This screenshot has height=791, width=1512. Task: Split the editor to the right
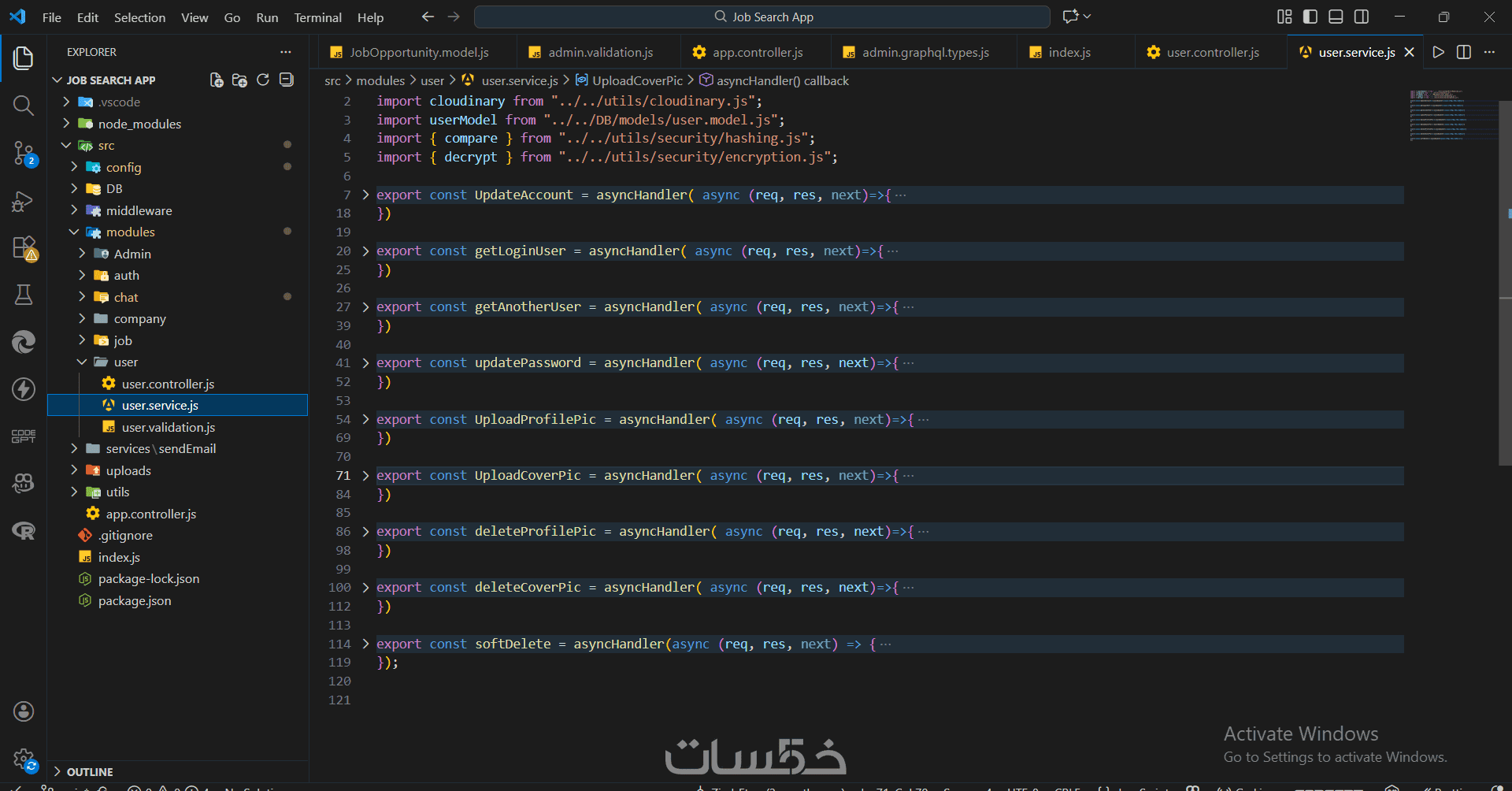click(1464, 52)
